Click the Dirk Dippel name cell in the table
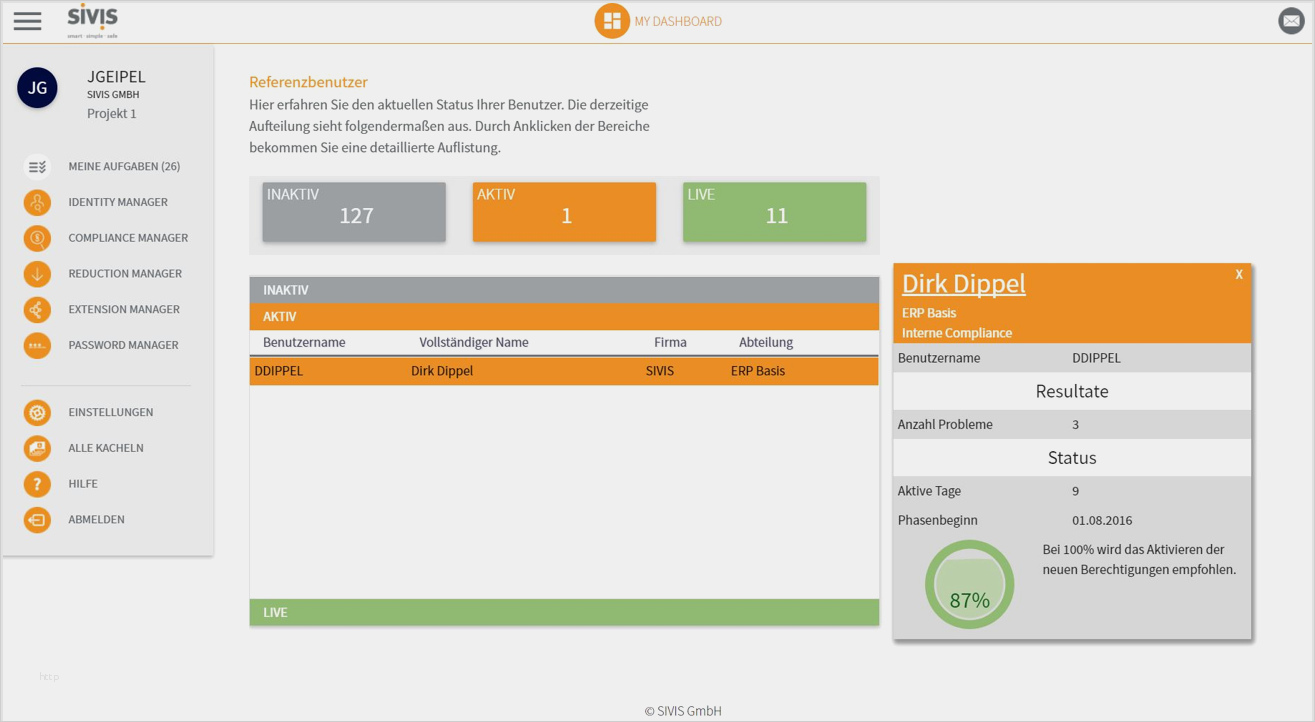Viewport: 1315px width, 722px height. click(x=442, y=371)
